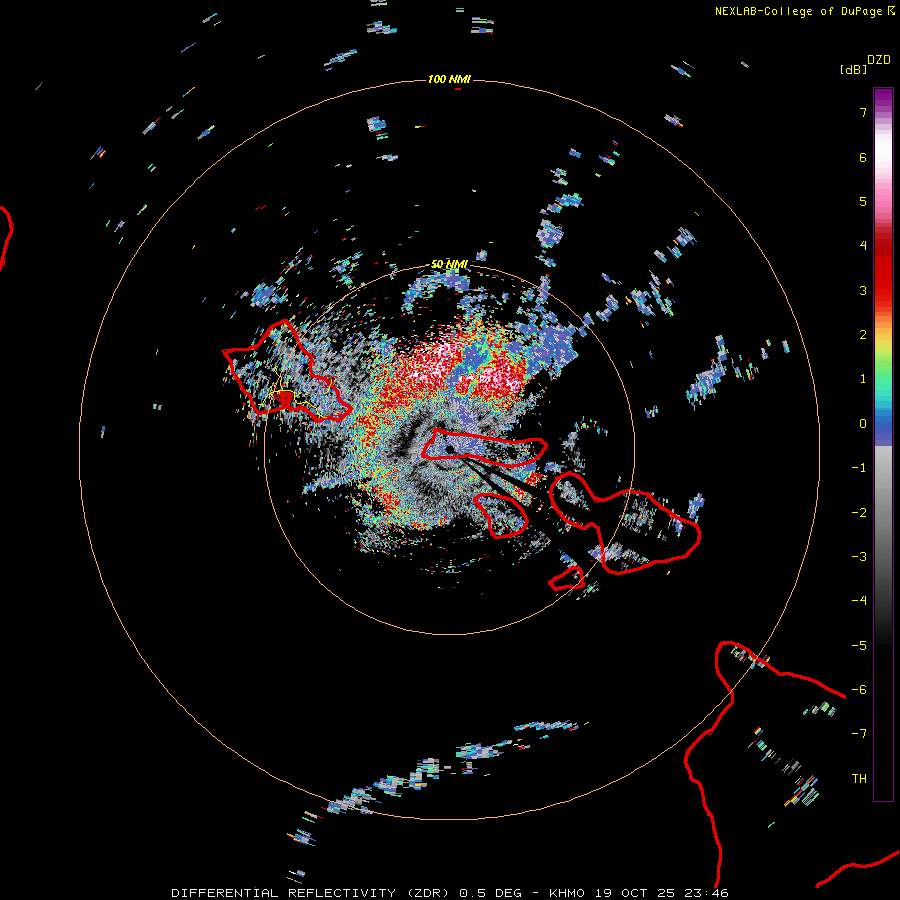Image resolution: width=900 pixels, height=900 pixels.
Task: Click the scale value -5 on the legend
Action: tap(859, 646)
